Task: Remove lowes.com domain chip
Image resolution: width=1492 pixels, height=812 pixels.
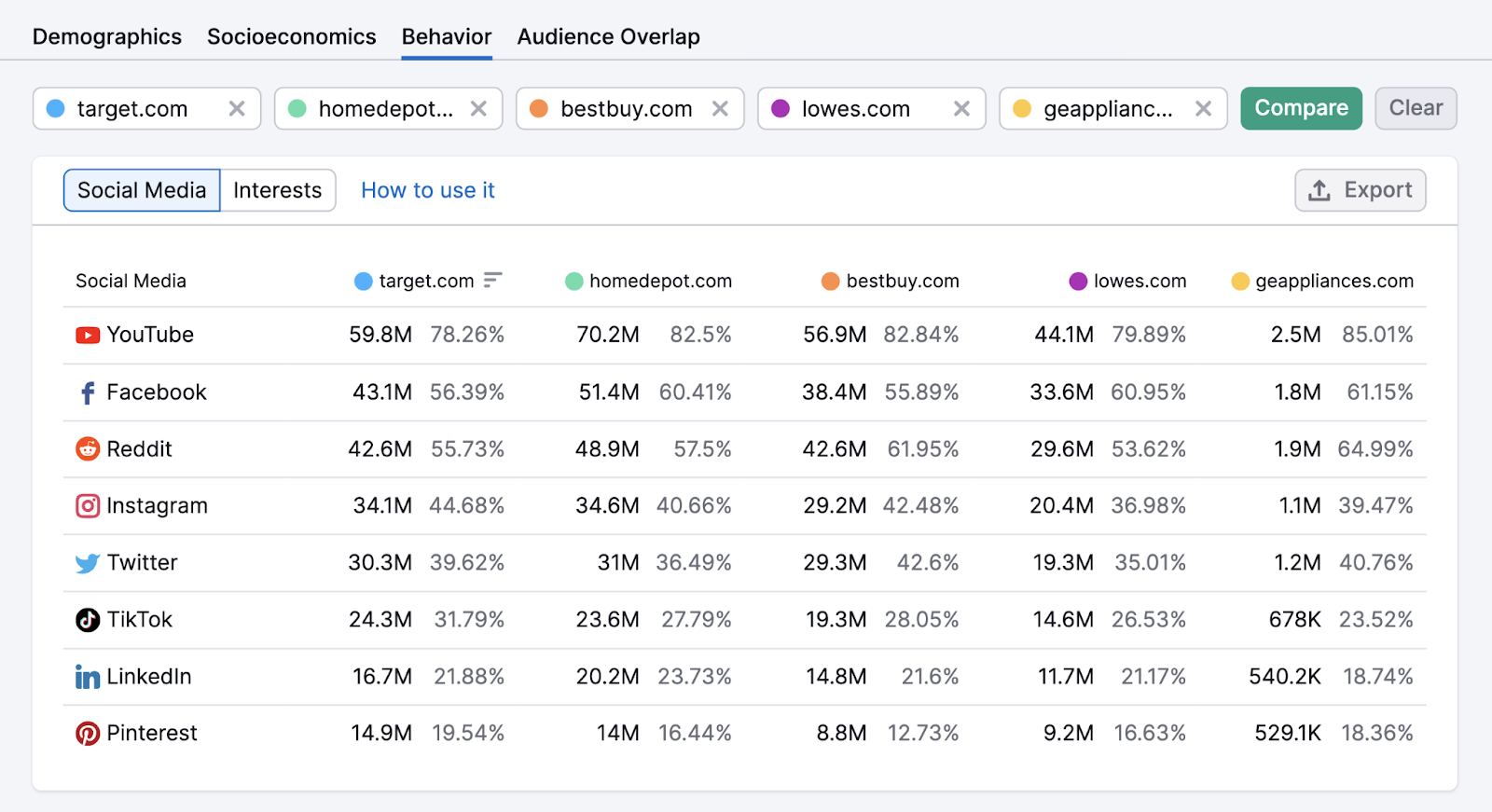Action: [x=961, y=109]
